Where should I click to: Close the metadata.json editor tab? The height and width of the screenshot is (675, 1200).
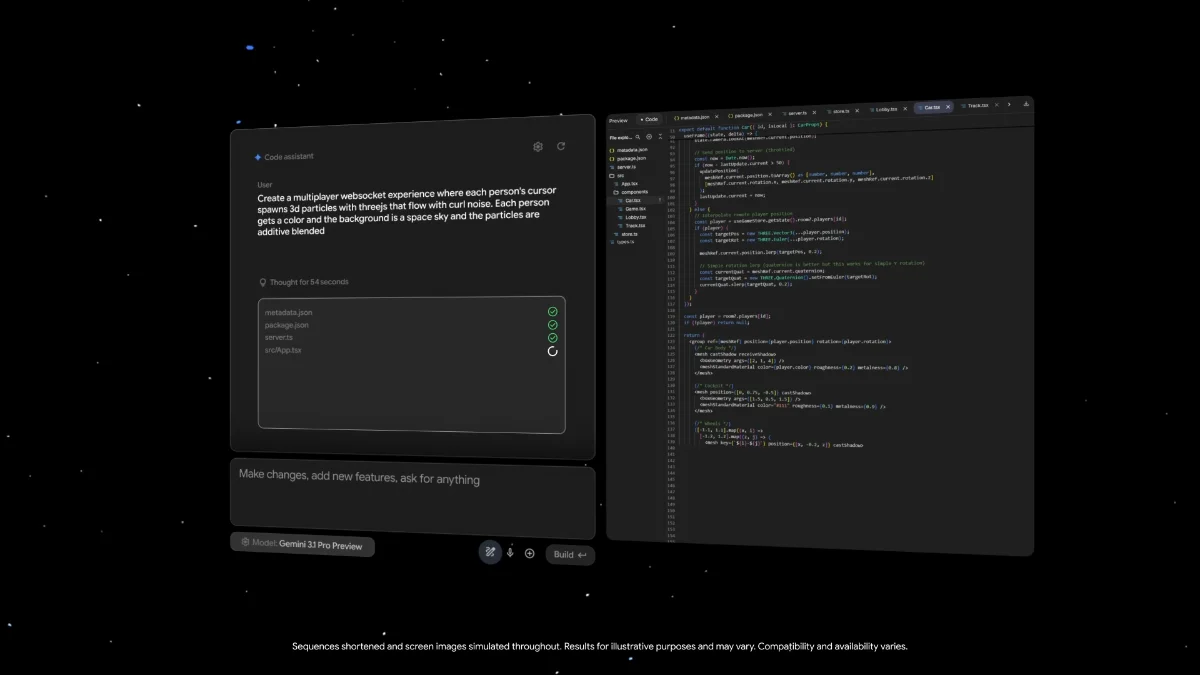[717, 117]
